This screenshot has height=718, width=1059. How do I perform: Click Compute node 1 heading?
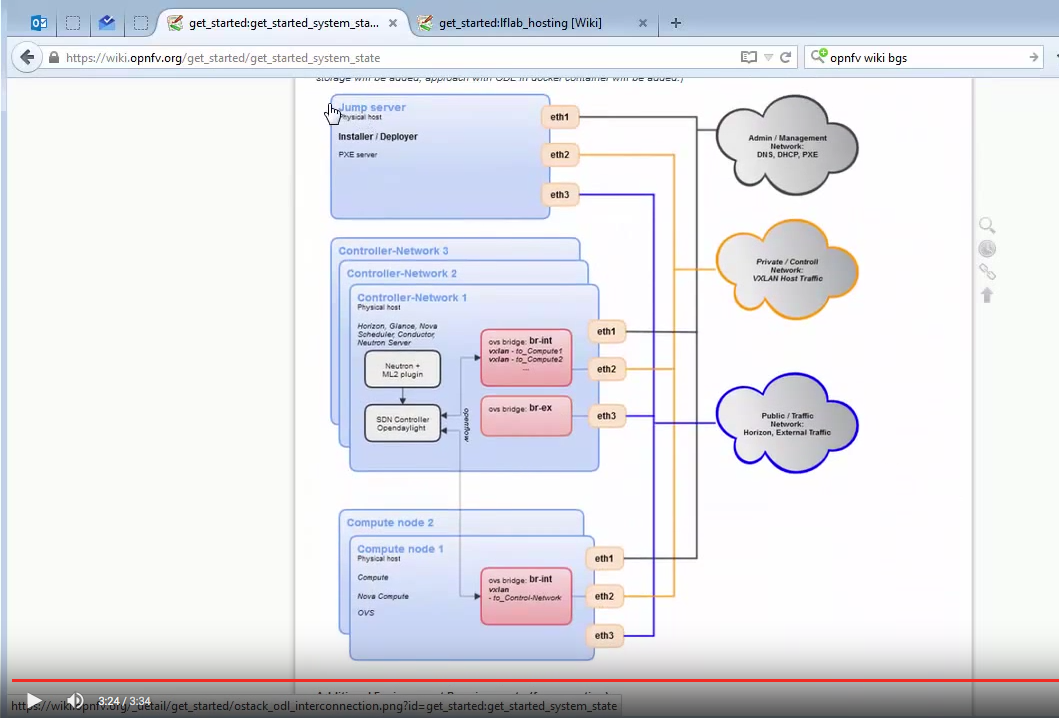click(x=400, y=549)
